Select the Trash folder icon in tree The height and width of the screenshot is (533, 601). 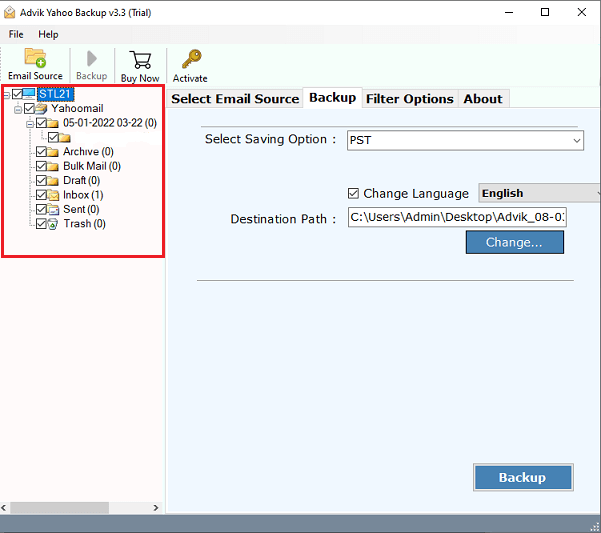pos(54,224)
